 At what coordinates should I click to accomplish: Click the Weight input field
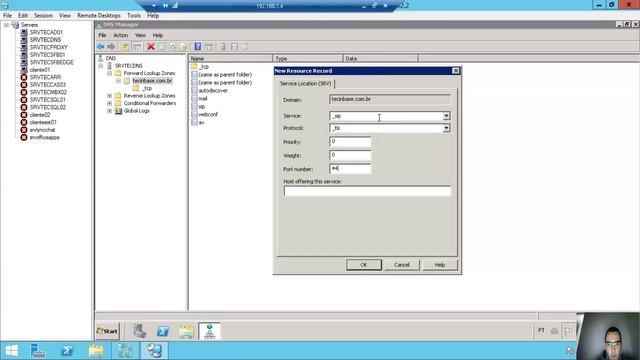350,156
